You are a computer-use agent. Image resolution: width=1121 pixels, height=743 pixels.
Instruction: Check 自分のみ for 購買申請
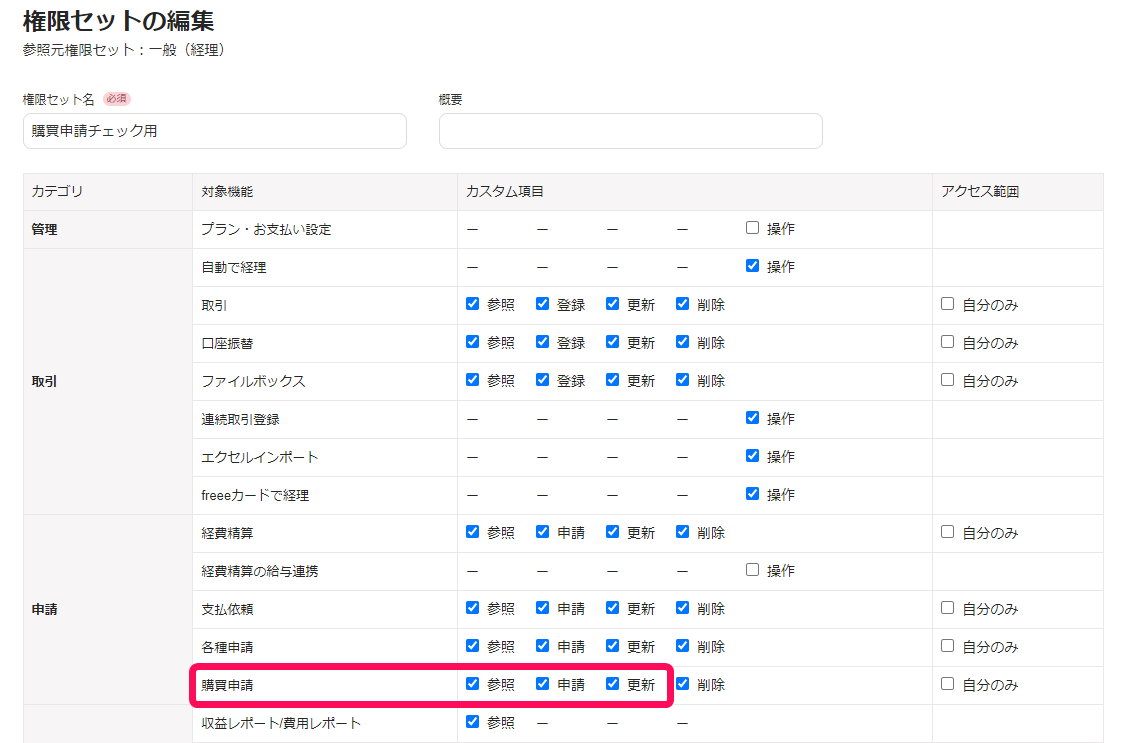coord(947,683)
